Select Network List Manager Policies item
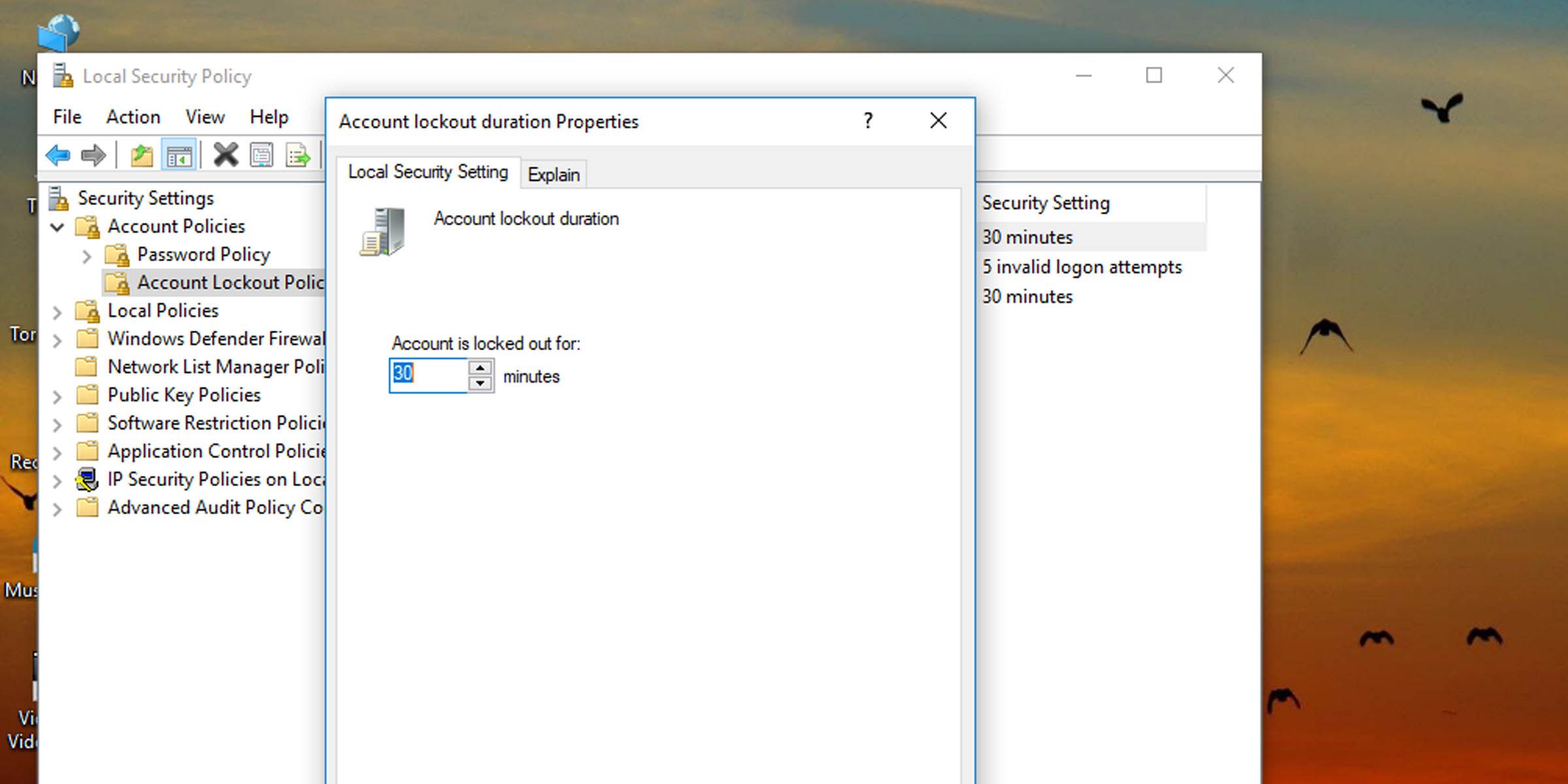 pos(216,367)
